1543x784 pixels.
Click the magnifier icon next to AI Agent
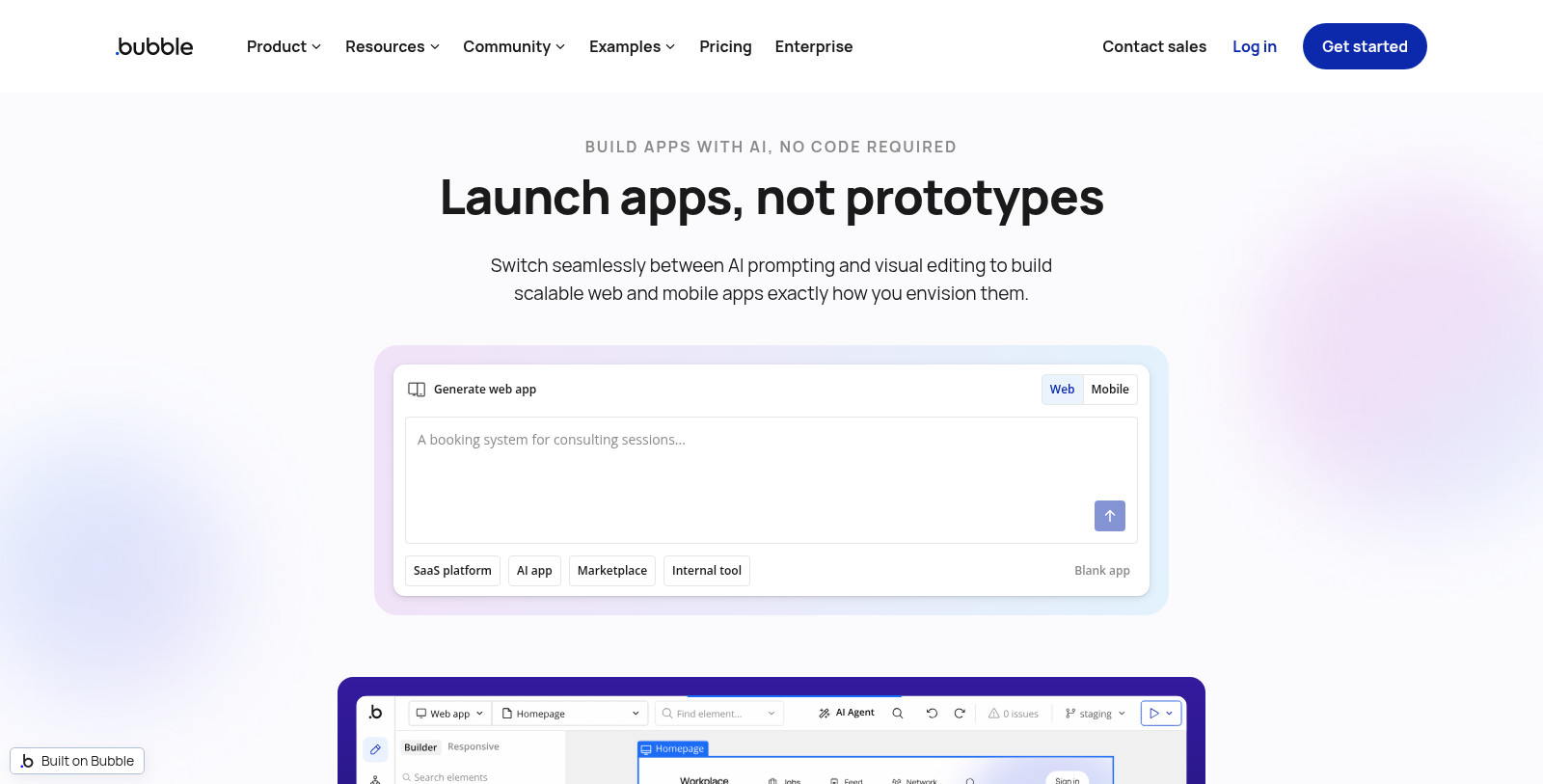pyautogui.click(x=898, y=714)
